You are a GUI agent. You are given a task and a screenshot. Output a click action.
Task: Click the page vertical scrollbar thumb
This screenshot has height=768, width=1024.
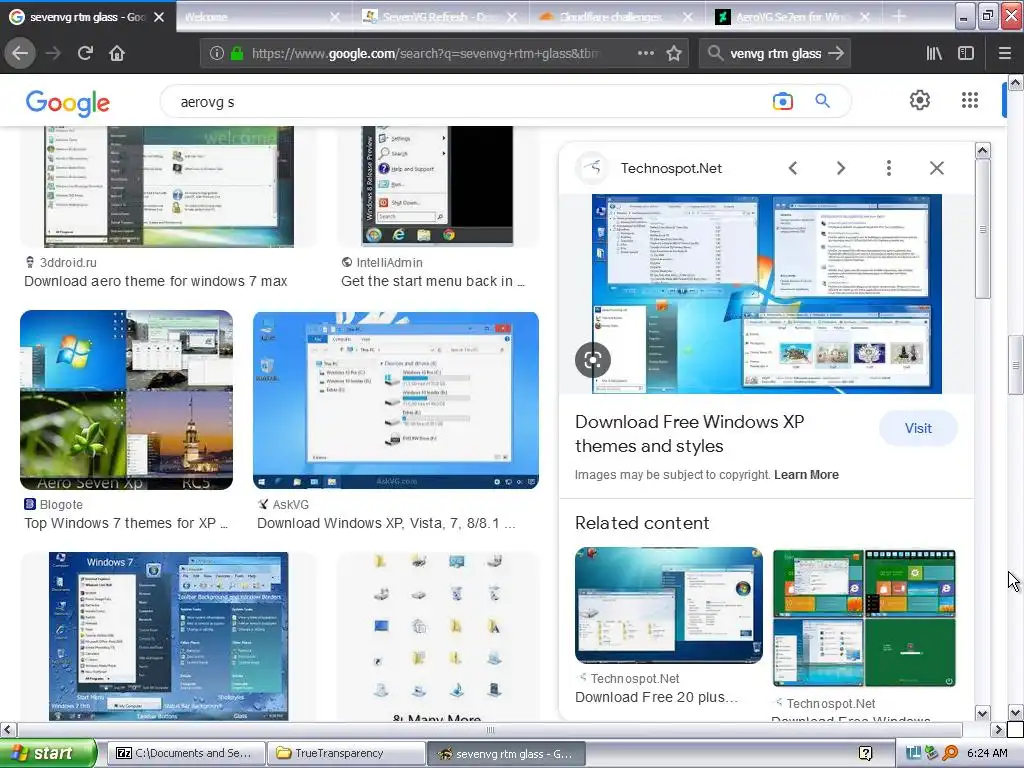tap(1016, 364)
